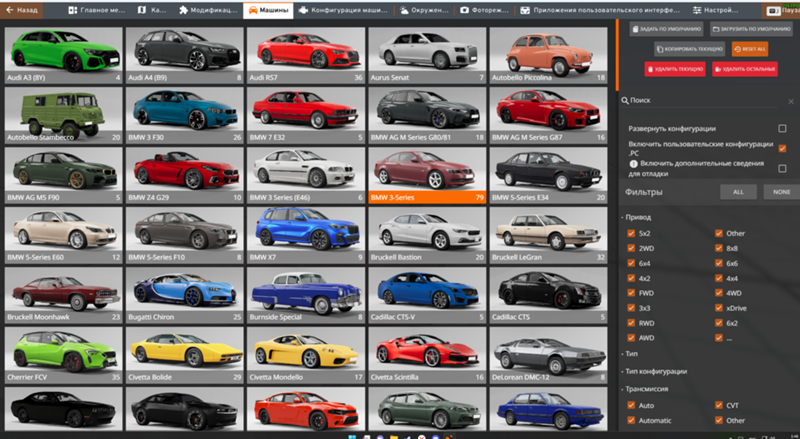Select the Bugatti Chiron vehicle
The width and height of the screenshot is (800, 439).
[x=185, y=295]
